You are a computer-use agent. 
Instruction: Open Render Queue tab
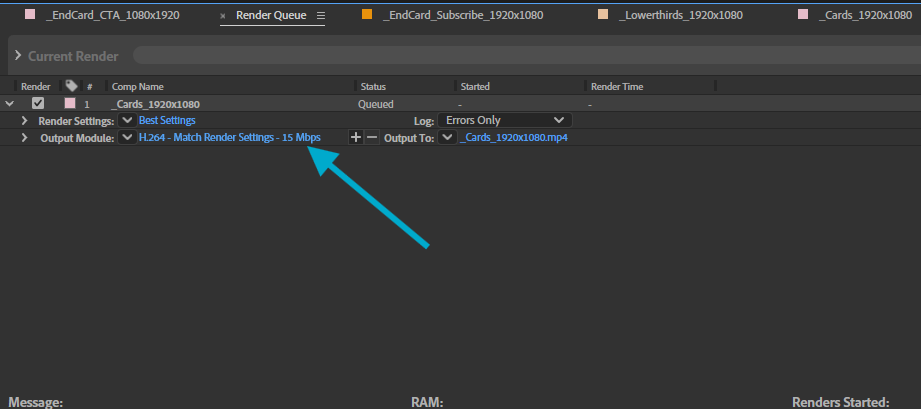pos(271,15)
